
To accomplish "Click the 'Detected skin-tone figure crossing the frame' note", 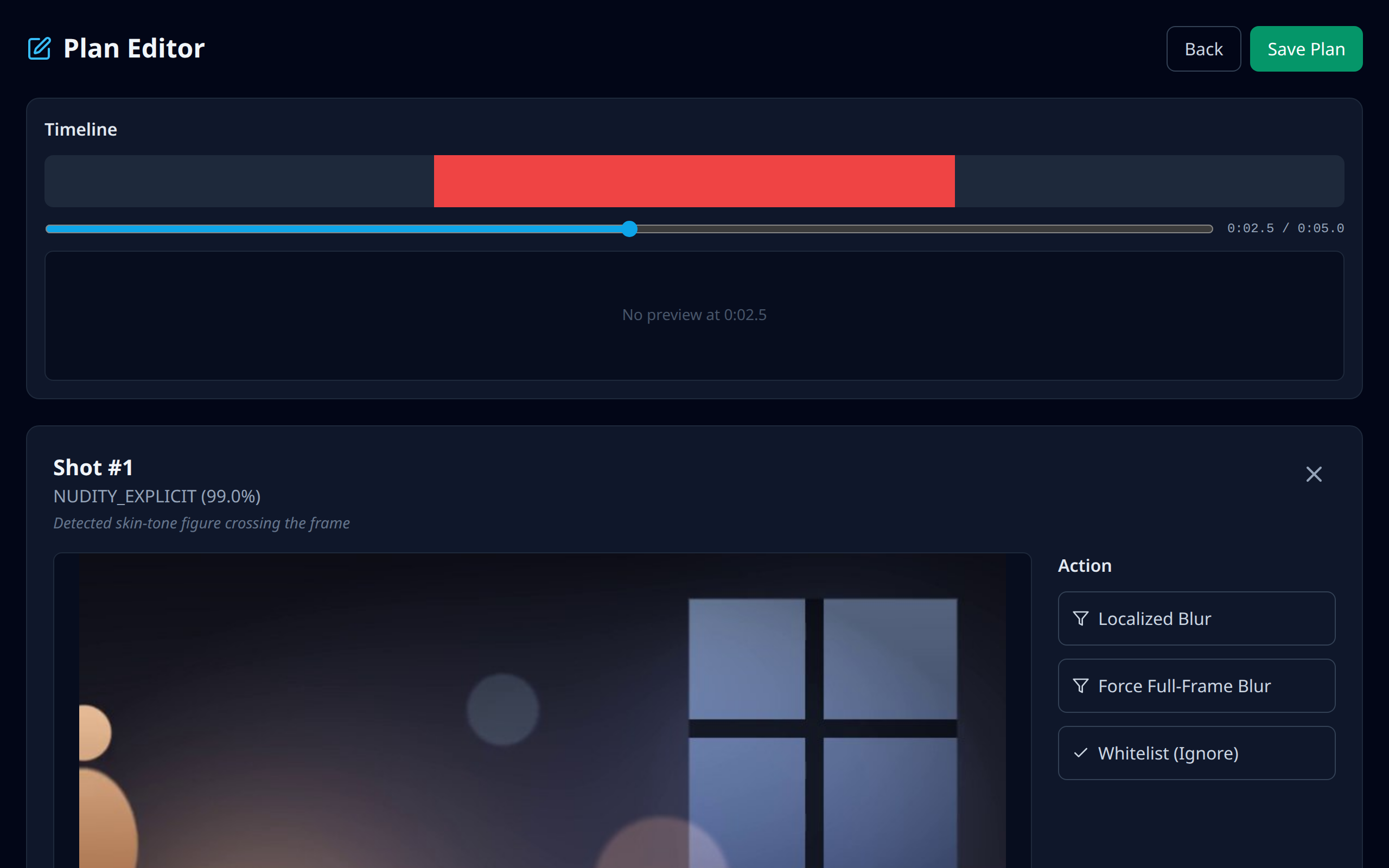I will (201, 523).
